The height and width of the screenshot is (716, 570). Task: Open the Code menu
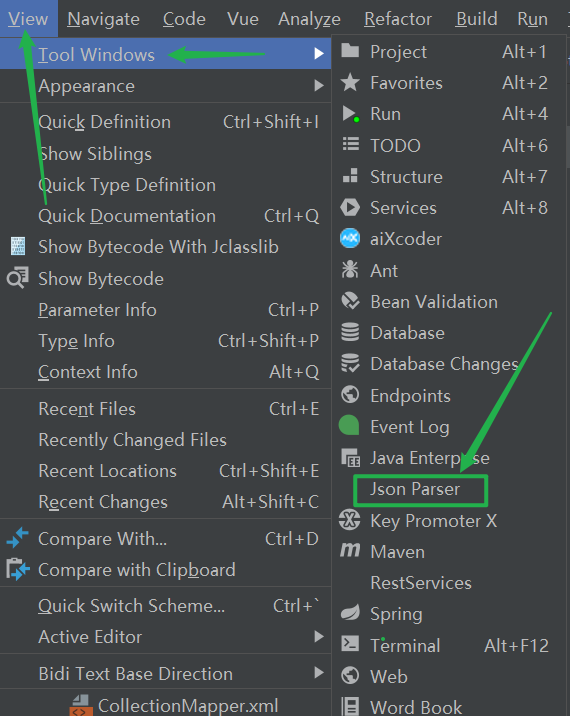click(184, 19)
